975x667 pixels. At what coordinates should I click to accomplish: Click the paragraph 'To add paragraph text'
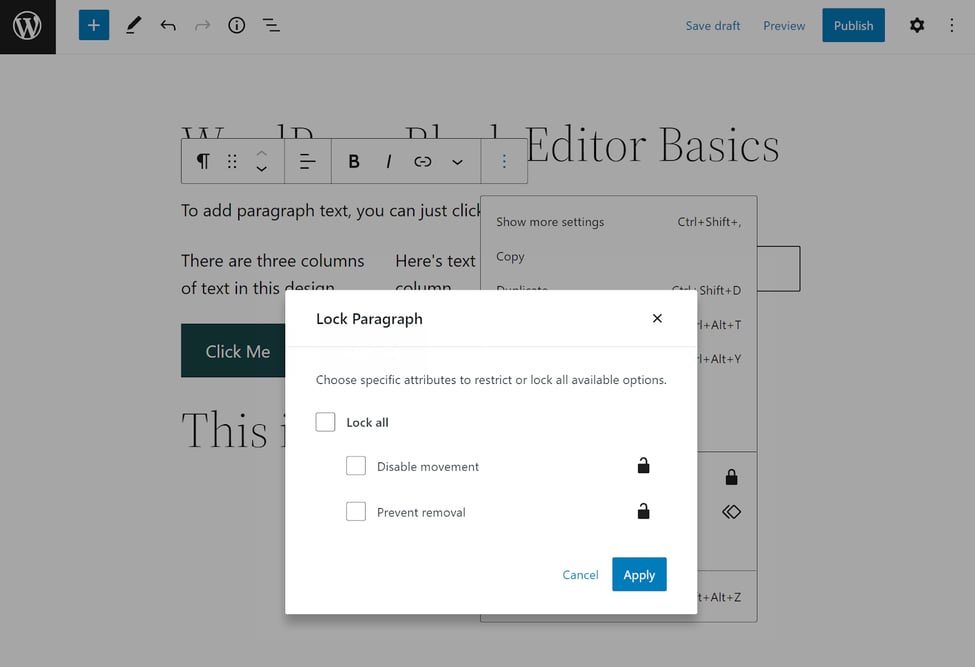tap(330, 211)
